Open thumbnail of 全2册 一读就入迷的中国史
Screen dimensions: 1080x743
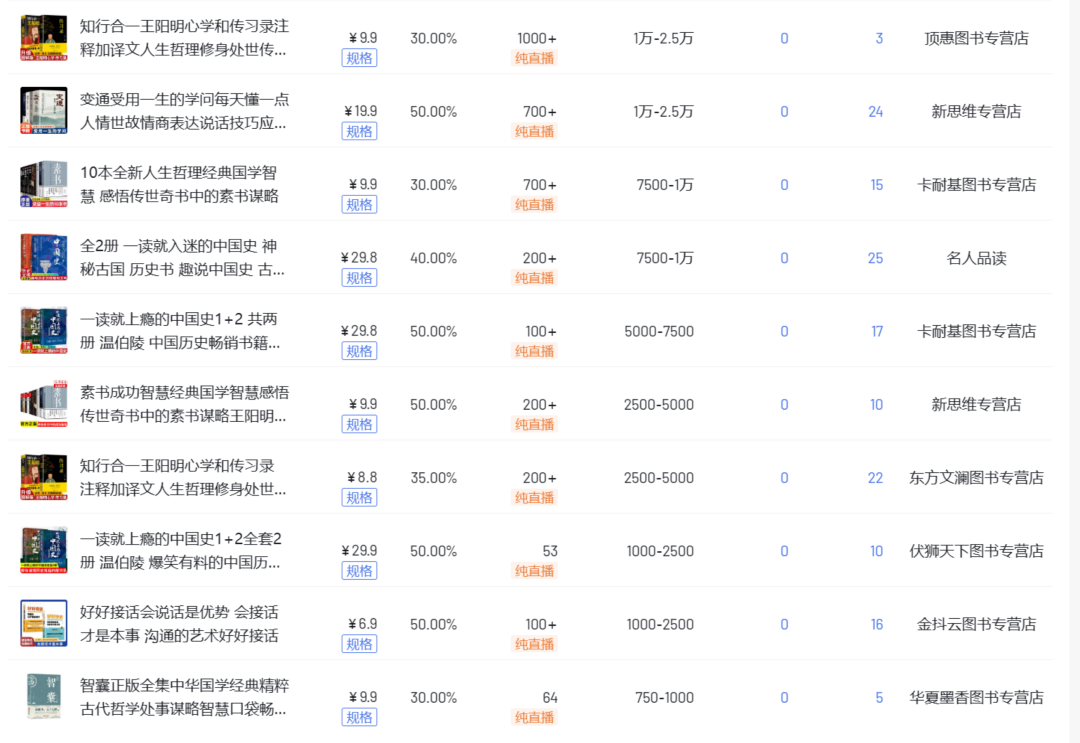[44, 258]
